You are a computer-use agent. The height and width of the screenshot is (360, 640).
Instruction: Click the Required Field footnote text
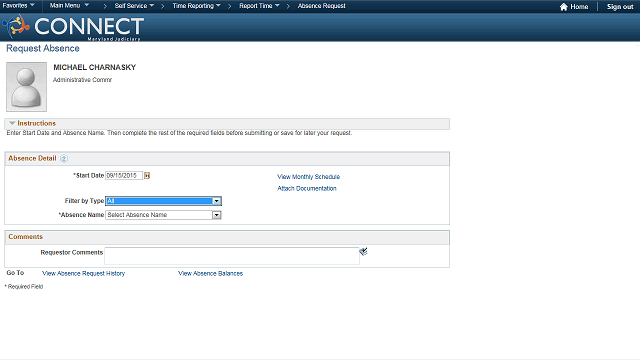pyautogui.click(x=24, y=287)
